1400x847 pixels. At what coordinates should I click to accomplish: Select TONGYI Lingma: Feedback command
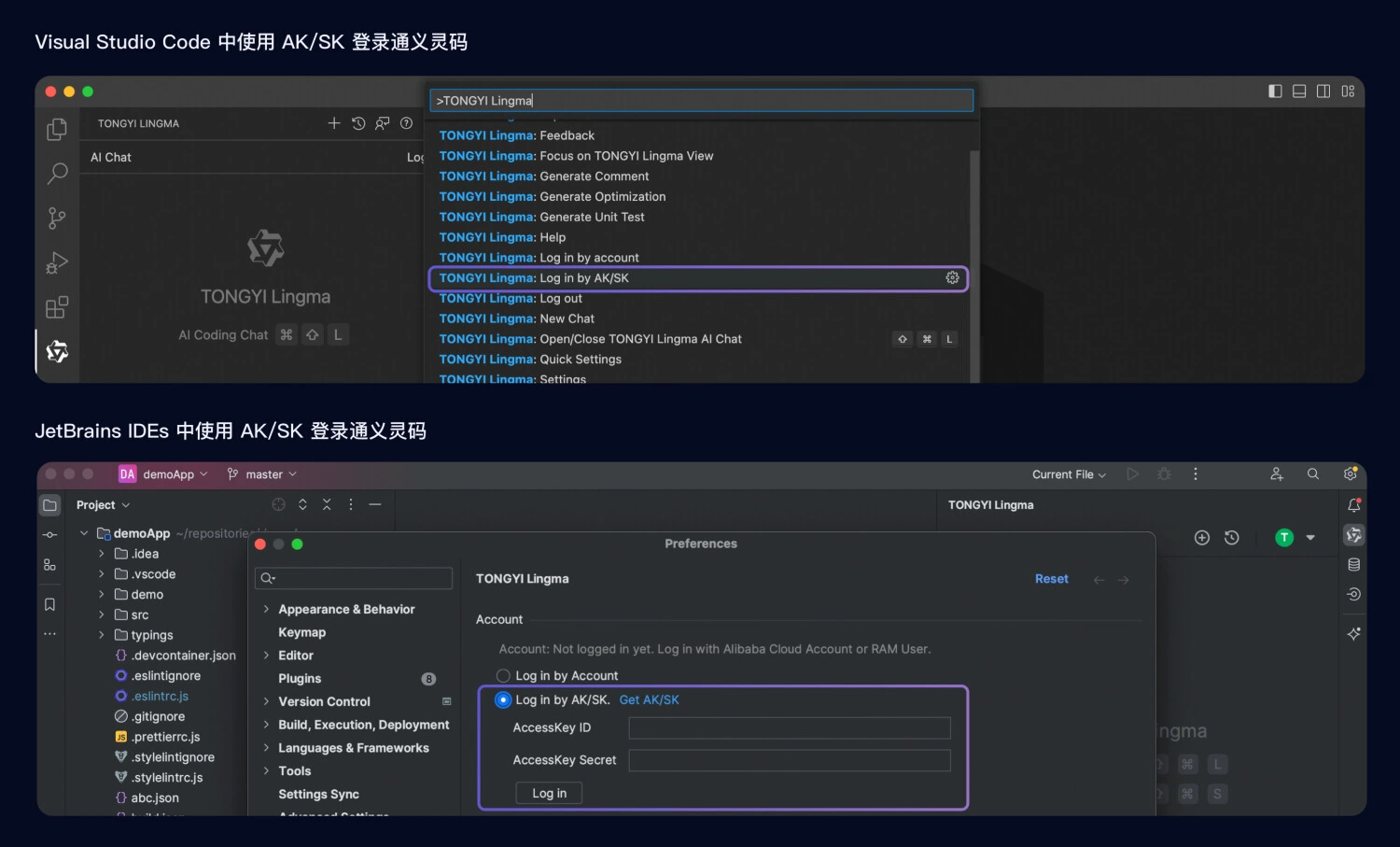click(698, 135)
